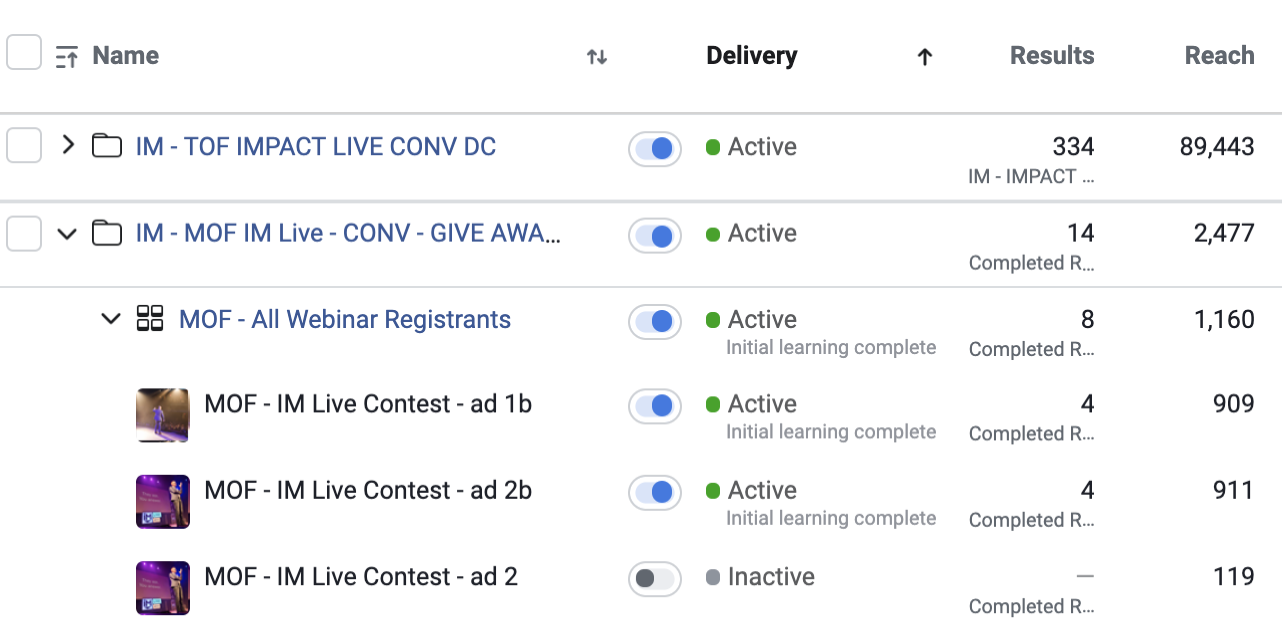Expand the IM - TOF IMPACT LIVE CONV DC row

point(67,145)
